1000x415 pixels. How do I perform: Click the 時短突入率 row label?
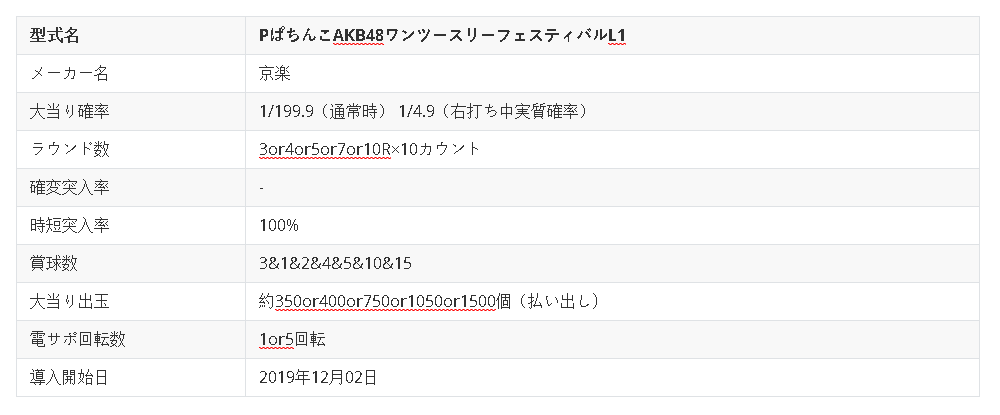[x=70, y=225]
